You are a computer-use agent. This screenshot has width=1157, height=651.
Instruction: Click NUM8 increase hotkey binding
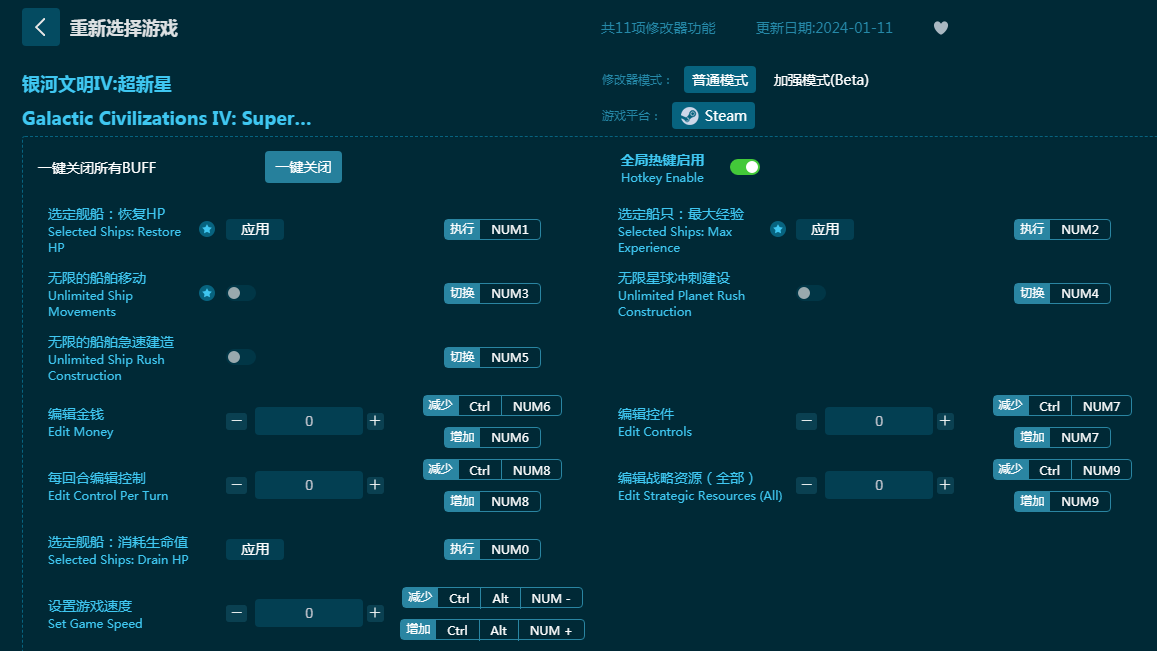[x=492, y=502]
